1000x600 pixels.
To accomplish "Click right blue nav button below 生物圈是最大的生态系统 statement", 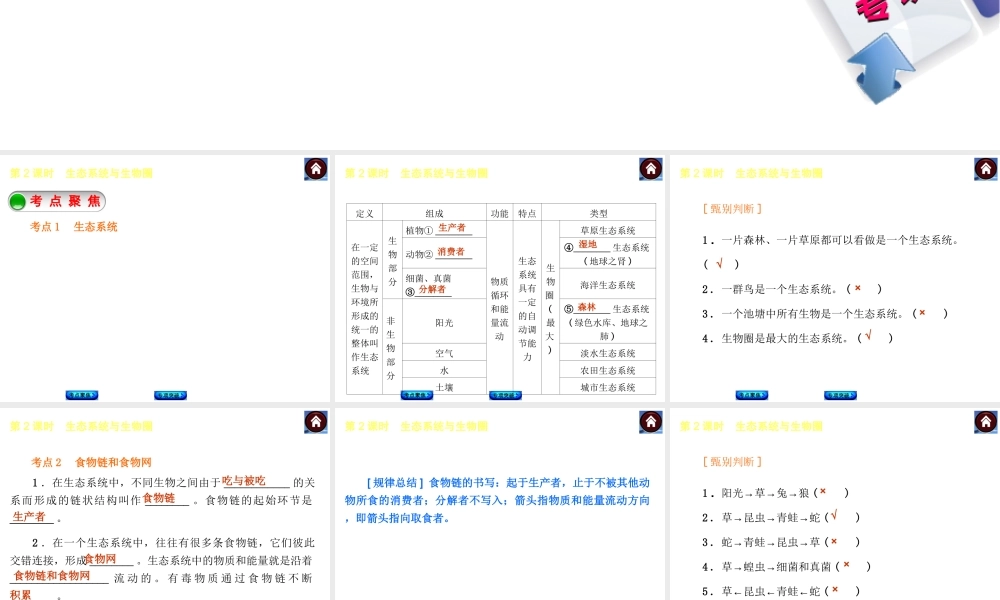I will [x=840, y=395].
